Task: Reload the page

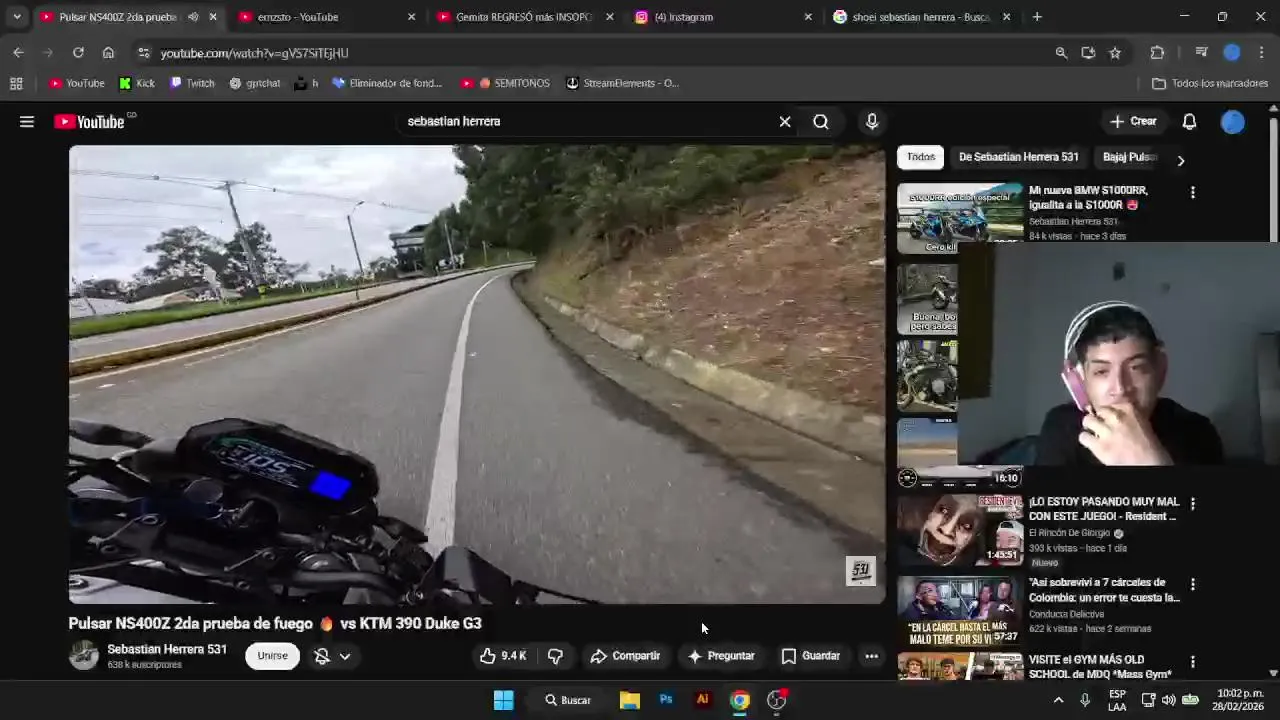Action: click(x=78, y=53)
